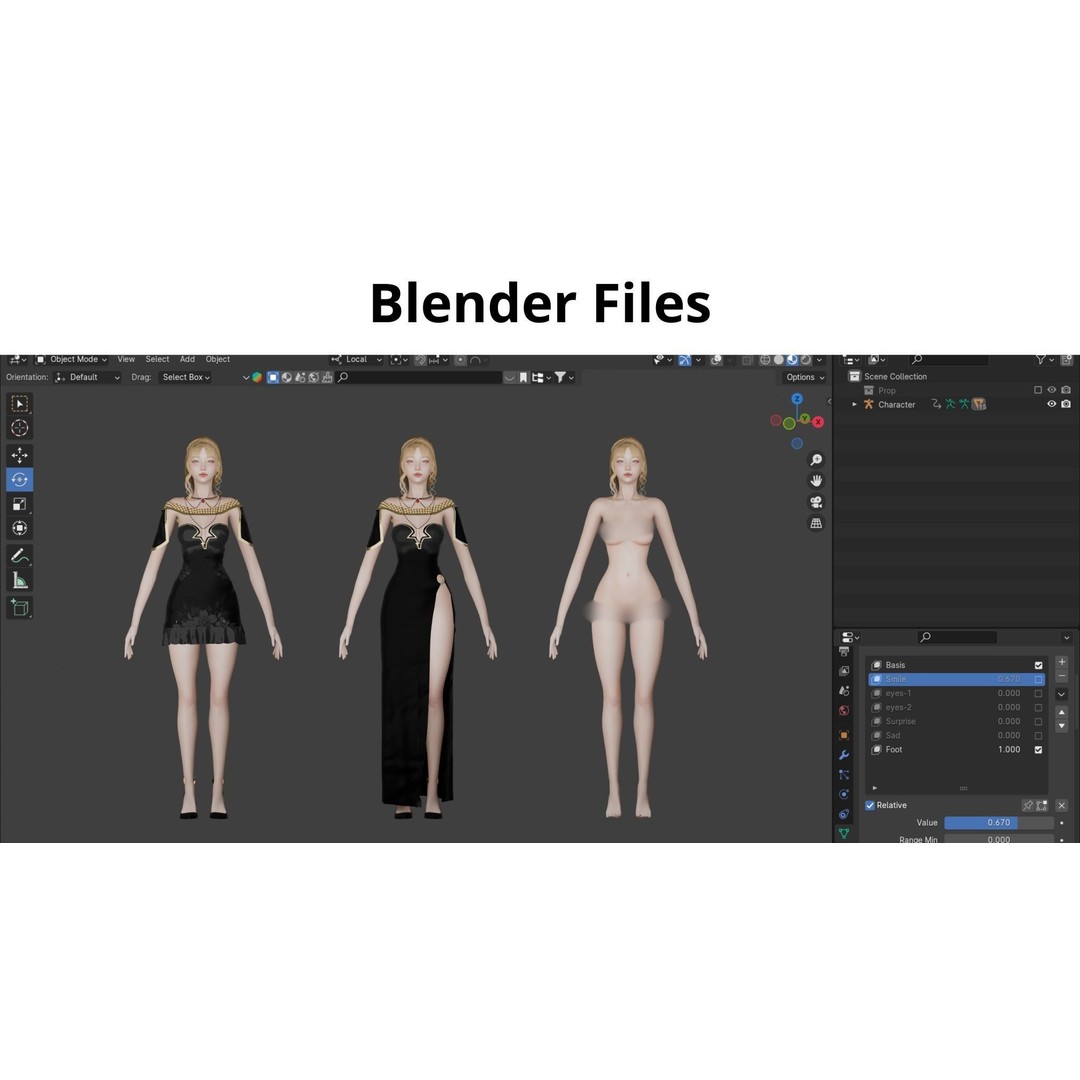This screenshot has height=1080, width=1080.
Task: Enable the Sad shape key checkbox
Action: click(1039, 736)
